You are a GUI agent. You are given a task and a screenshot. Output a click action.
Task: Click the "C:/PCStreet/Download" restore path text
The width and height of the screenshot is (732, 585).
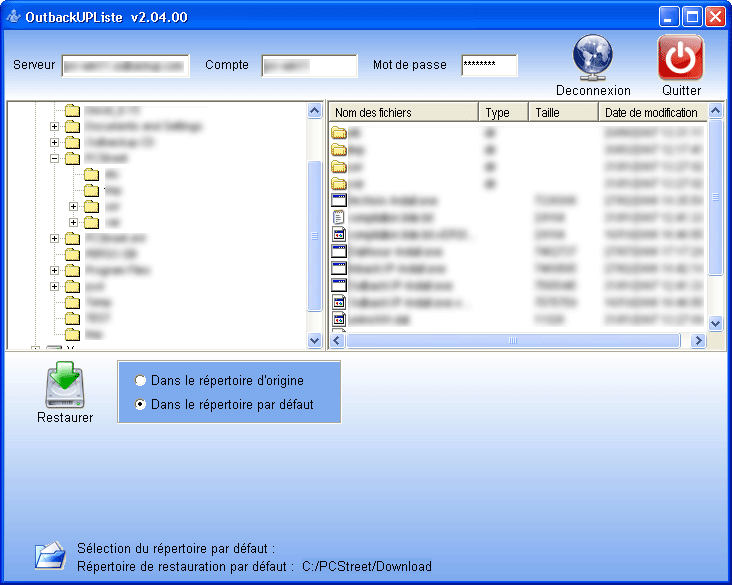366,566
